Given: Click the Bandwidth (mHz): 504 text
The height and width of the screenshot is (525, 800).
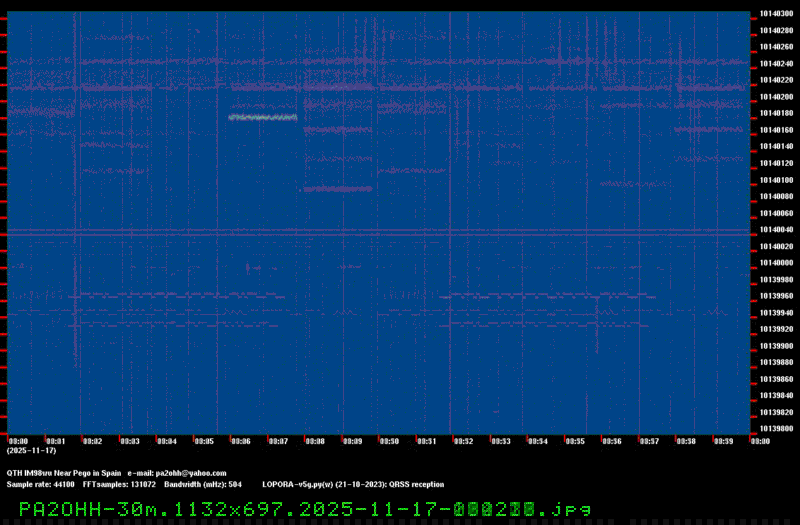Looking at the screenshot, I should tap(203, 484).
